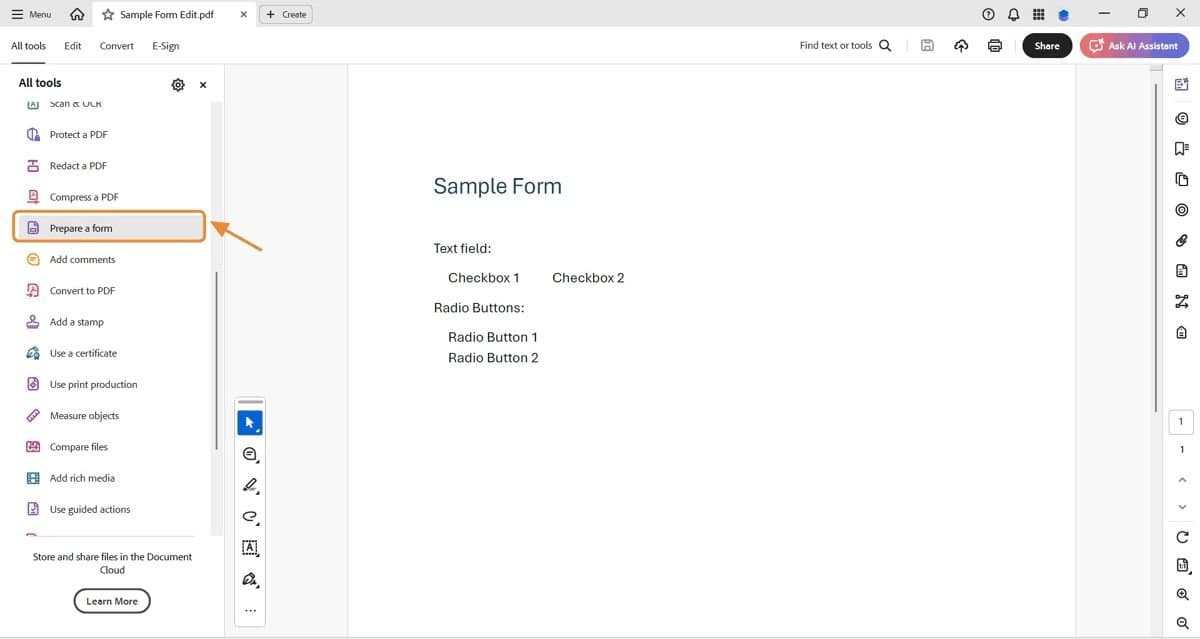The width and height of the screenshot is (1200, 639).
Task: Click the Save to cloud icon
Action: [960, 45]
